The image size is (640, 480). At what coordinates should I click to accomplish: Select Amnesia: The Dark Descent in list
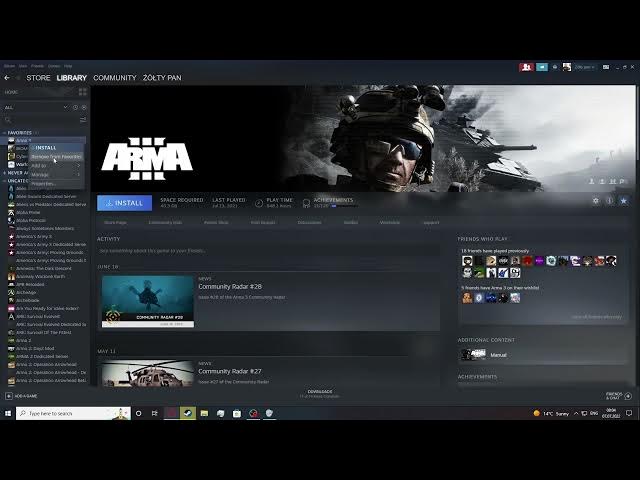click(43, 269)
